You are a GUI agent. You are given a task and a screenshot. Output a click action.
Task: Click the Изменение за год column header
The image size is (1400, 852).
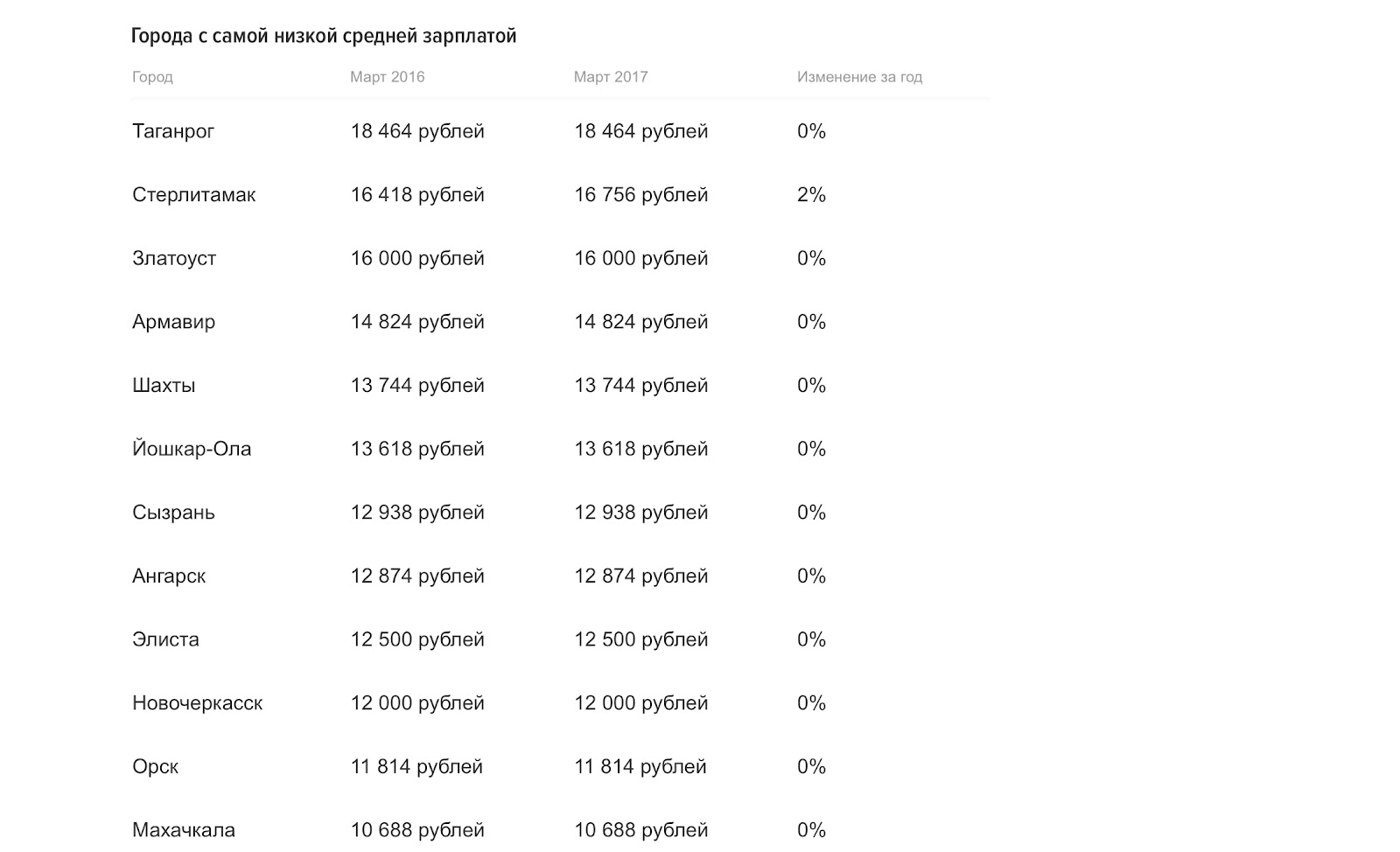(859, 77)
